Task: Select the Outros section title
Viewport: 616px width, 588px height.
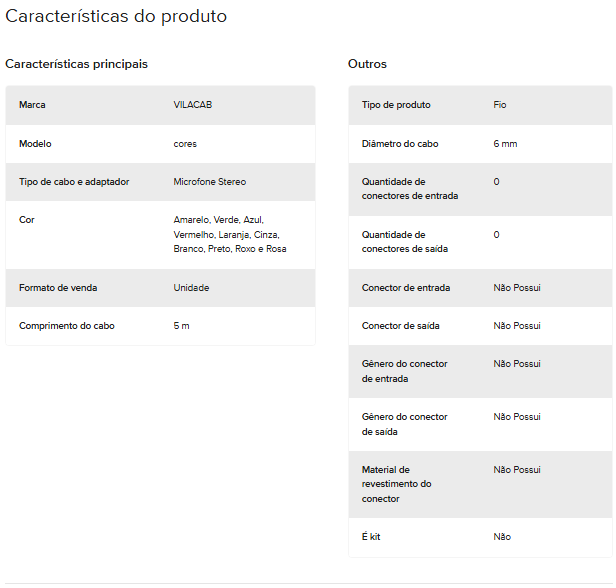Action: click(367, 64)
